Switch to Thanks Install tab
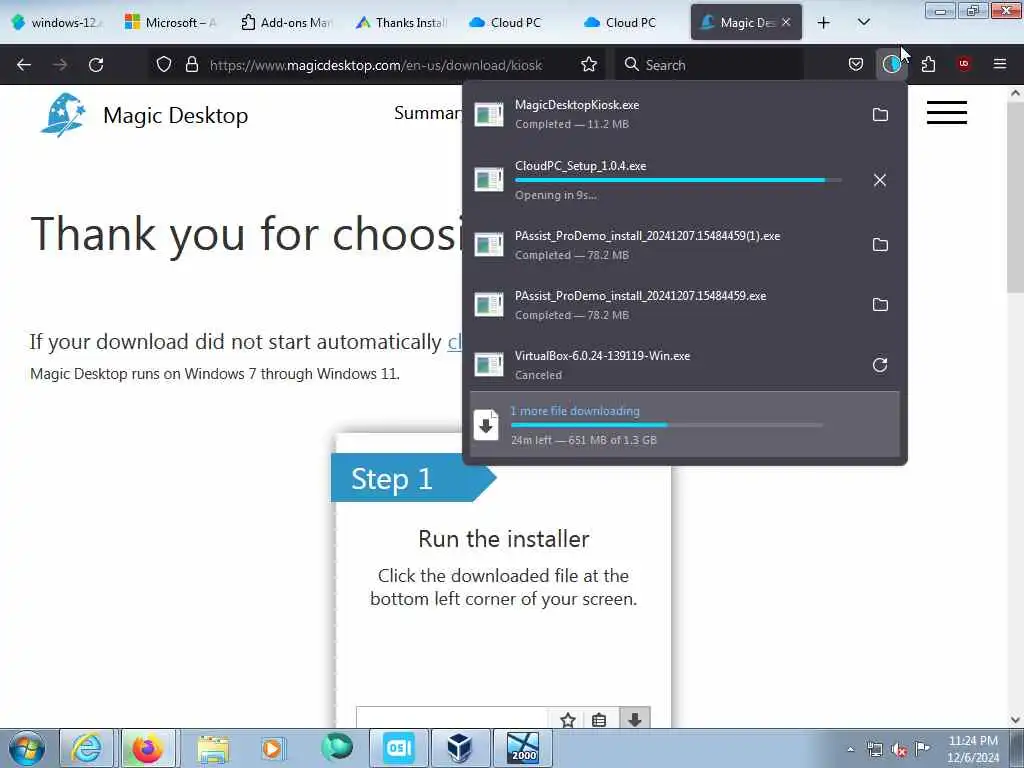Image resolution: width=1024 pixels, height=768 pixels. coord(402,22)
